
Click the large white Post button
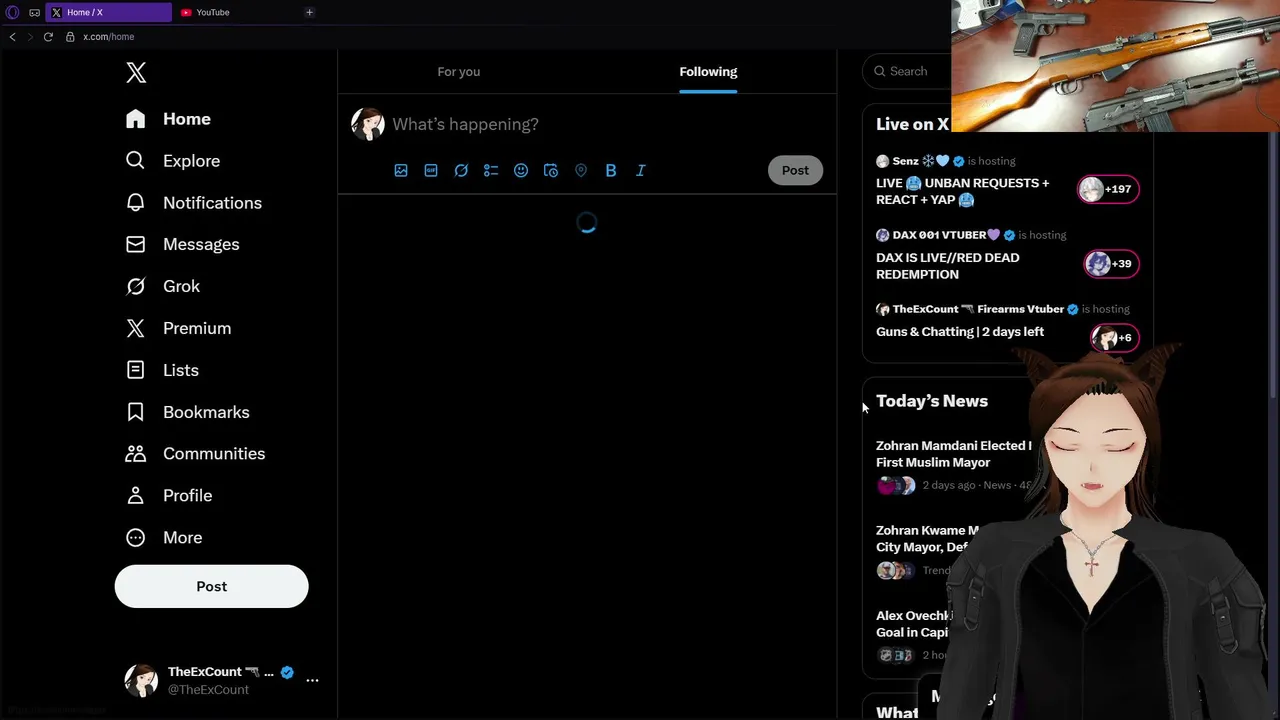tap(211, 586)
